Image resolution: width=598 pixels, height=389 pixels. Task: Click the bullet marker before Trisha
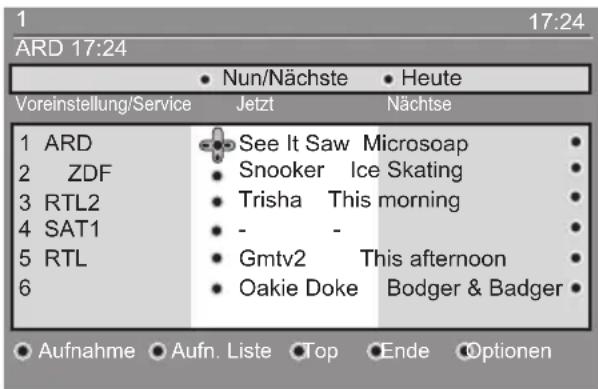[x=217, y=201]
